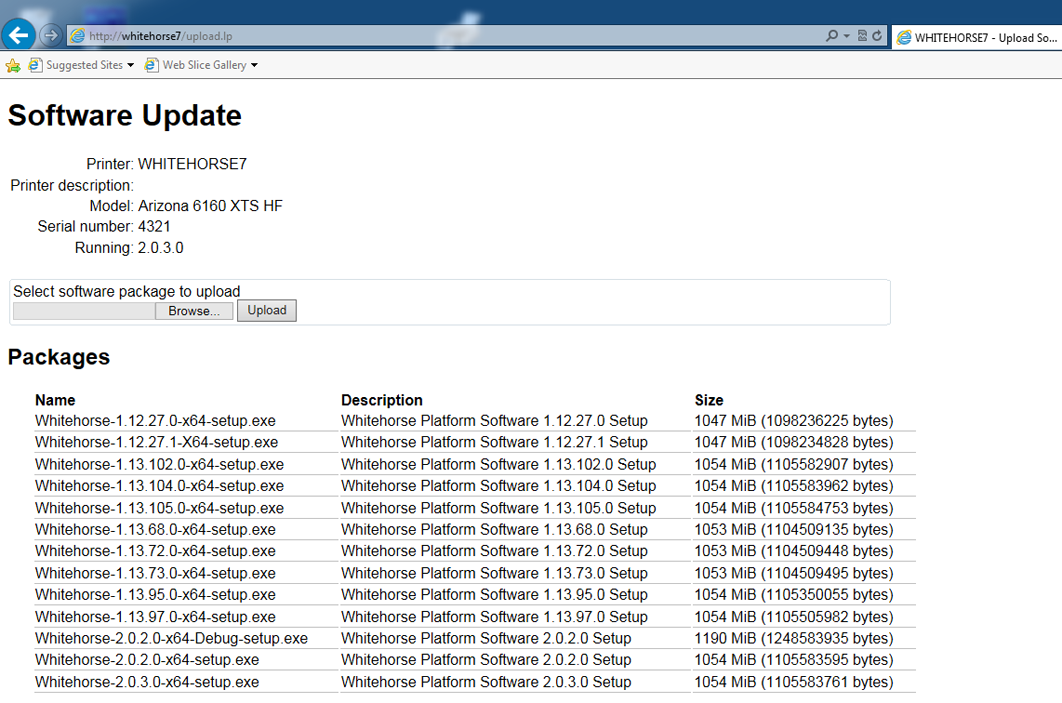
Task: Select package Whitehorse-1.13.104.0-x64-setup.exe
Action: click(x=160, y=486)
